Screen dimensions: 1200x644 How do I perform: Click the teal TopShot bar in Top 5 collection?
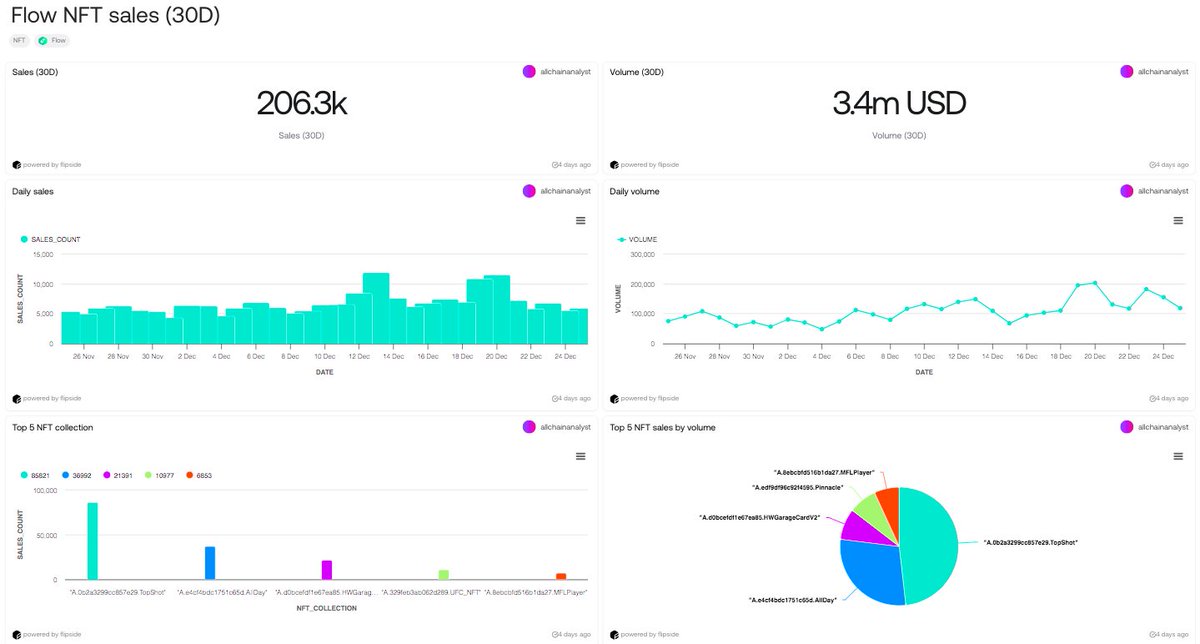point(93,541)
